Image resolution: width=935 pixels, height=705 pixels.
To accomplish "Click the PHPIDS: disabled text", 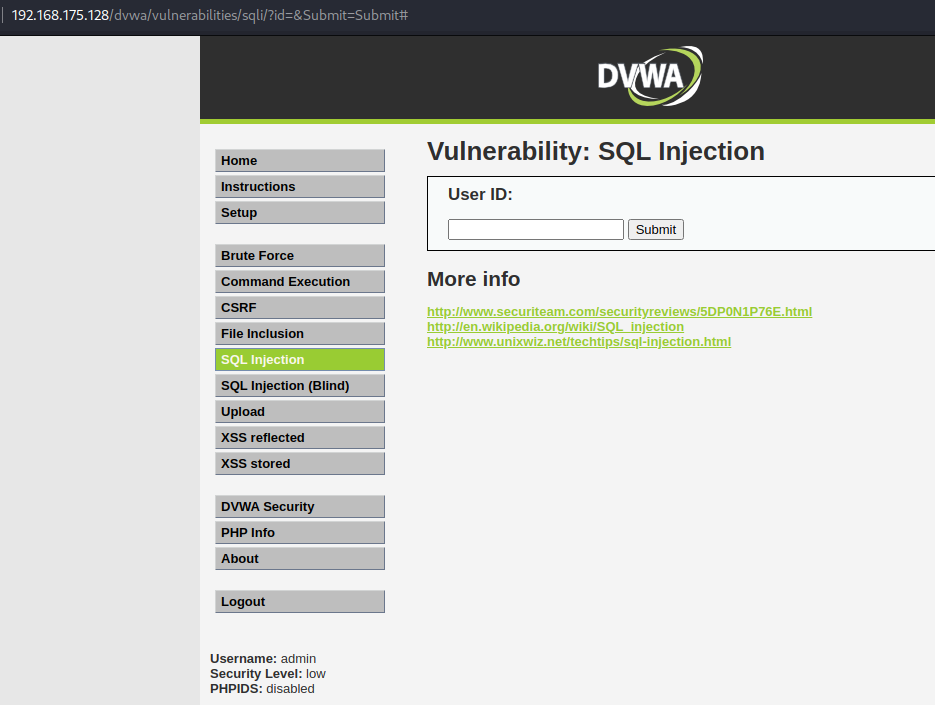I will (262, 688).
